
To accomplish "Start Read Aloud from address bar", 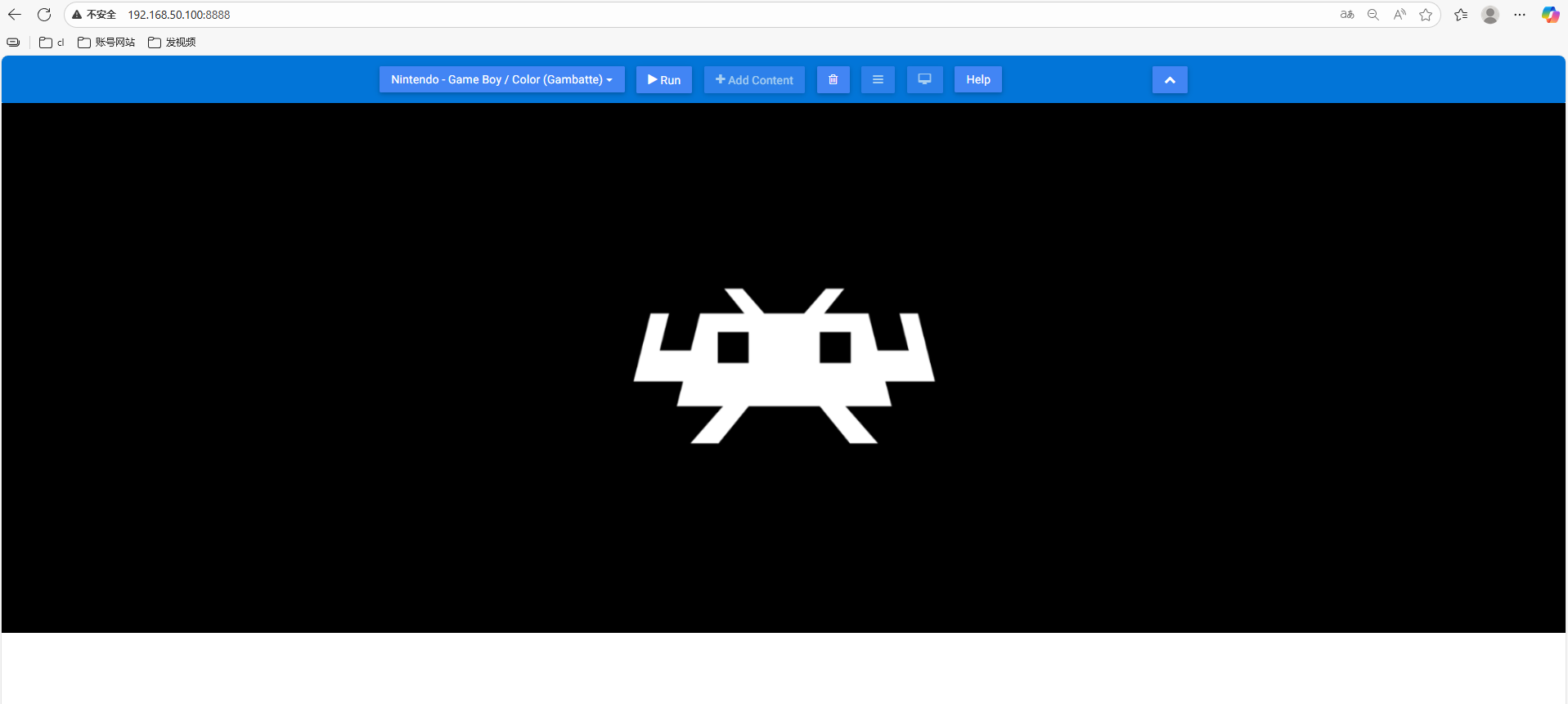I will [1400, 15].
